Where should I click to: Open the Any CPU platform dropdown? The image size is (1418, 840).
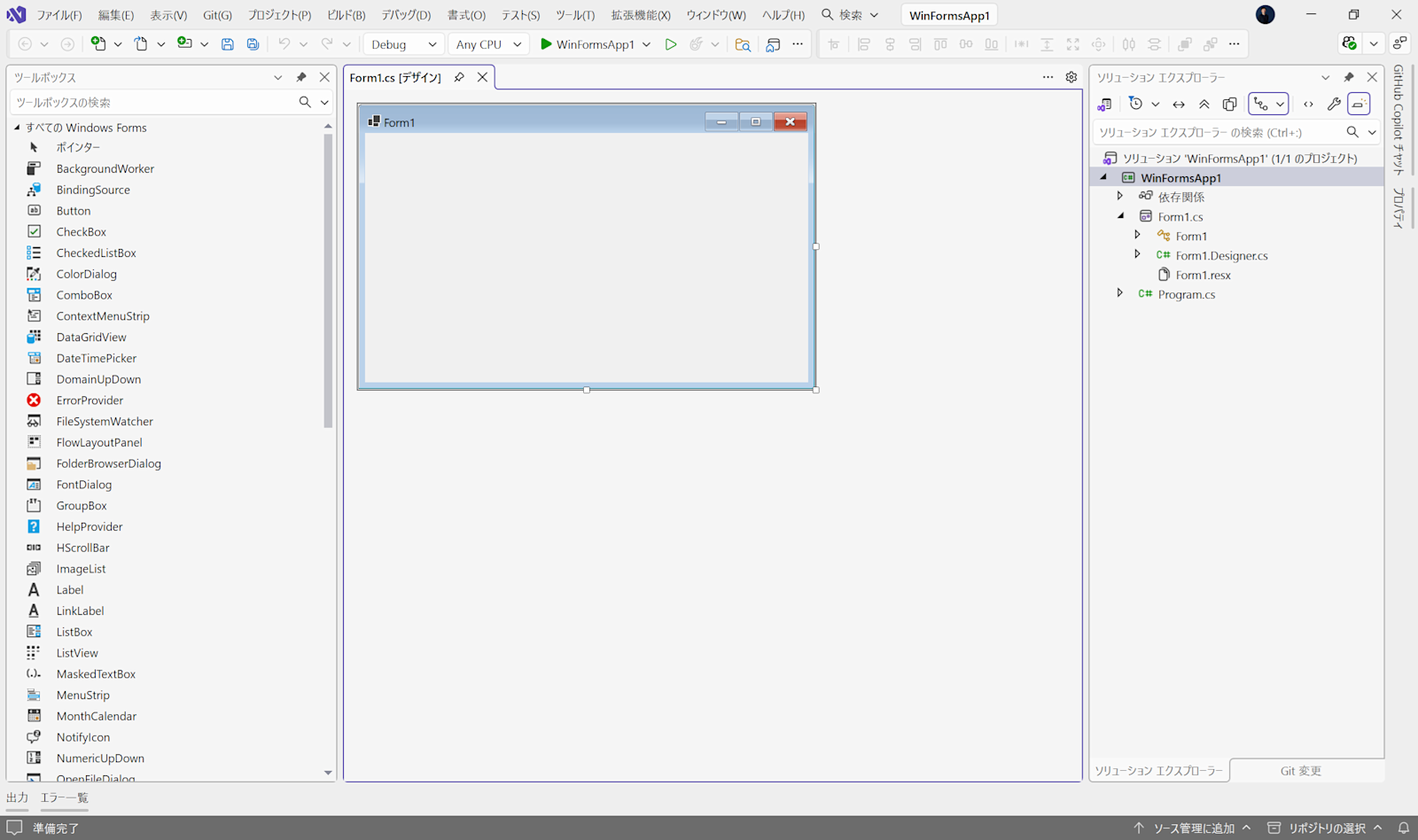488,44
